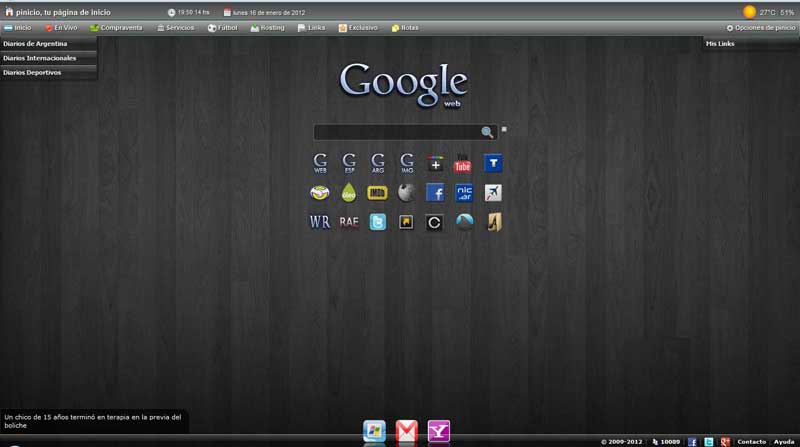Expand the Diarios Deportivos section
The image size is (800, 447).
[48, 72]
